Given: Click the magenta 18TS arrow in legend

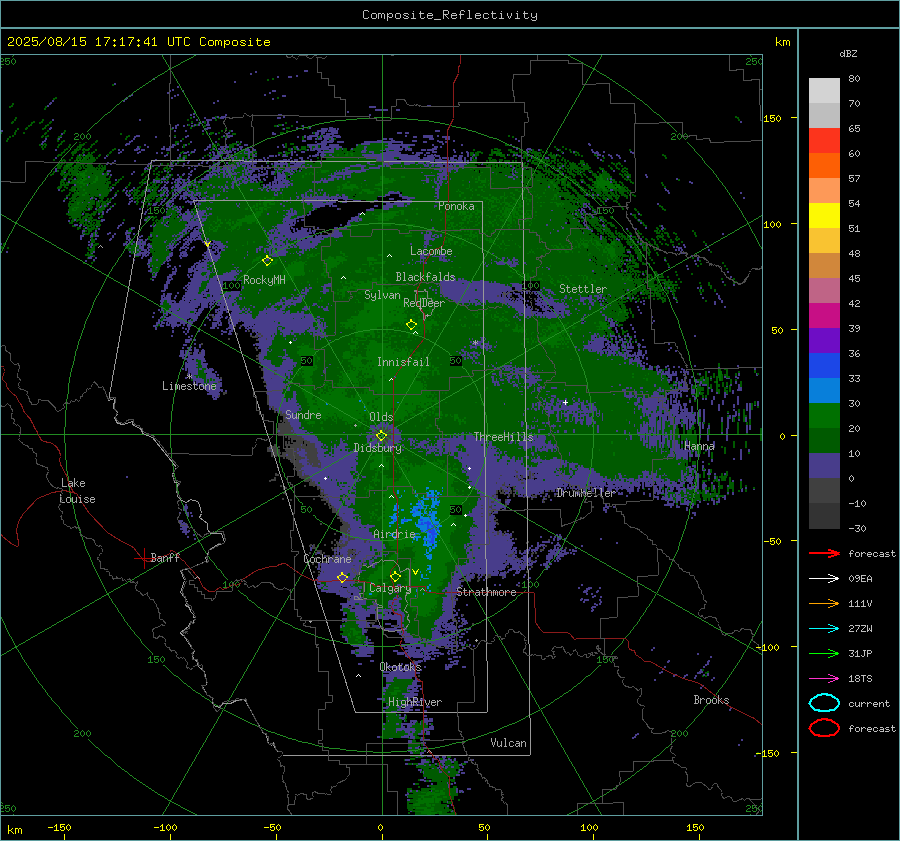Looking at the screenshot, I should click(824, 679).
